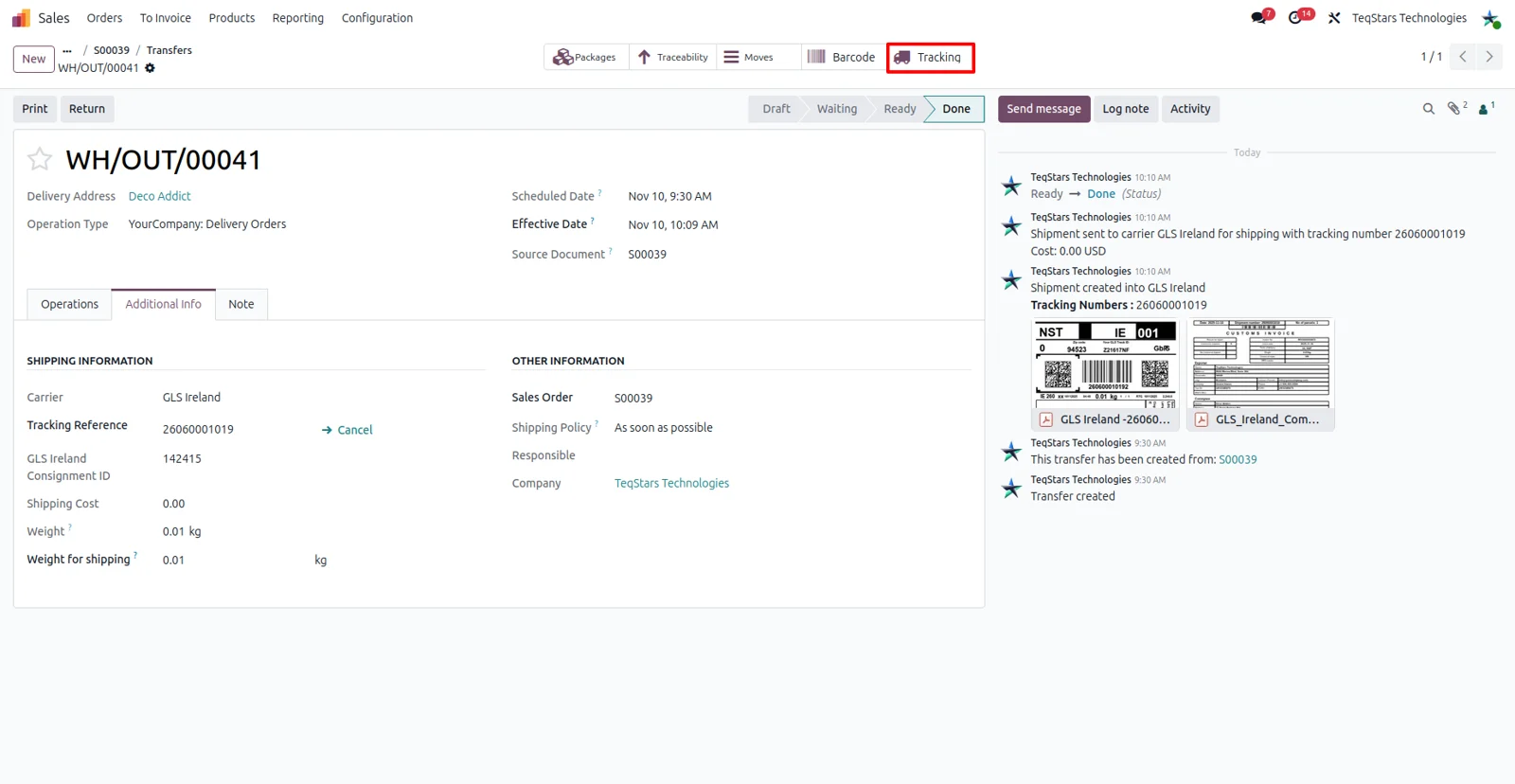Select the Done status stage
Screen dimensions: 1515x784
coord(956,109)
